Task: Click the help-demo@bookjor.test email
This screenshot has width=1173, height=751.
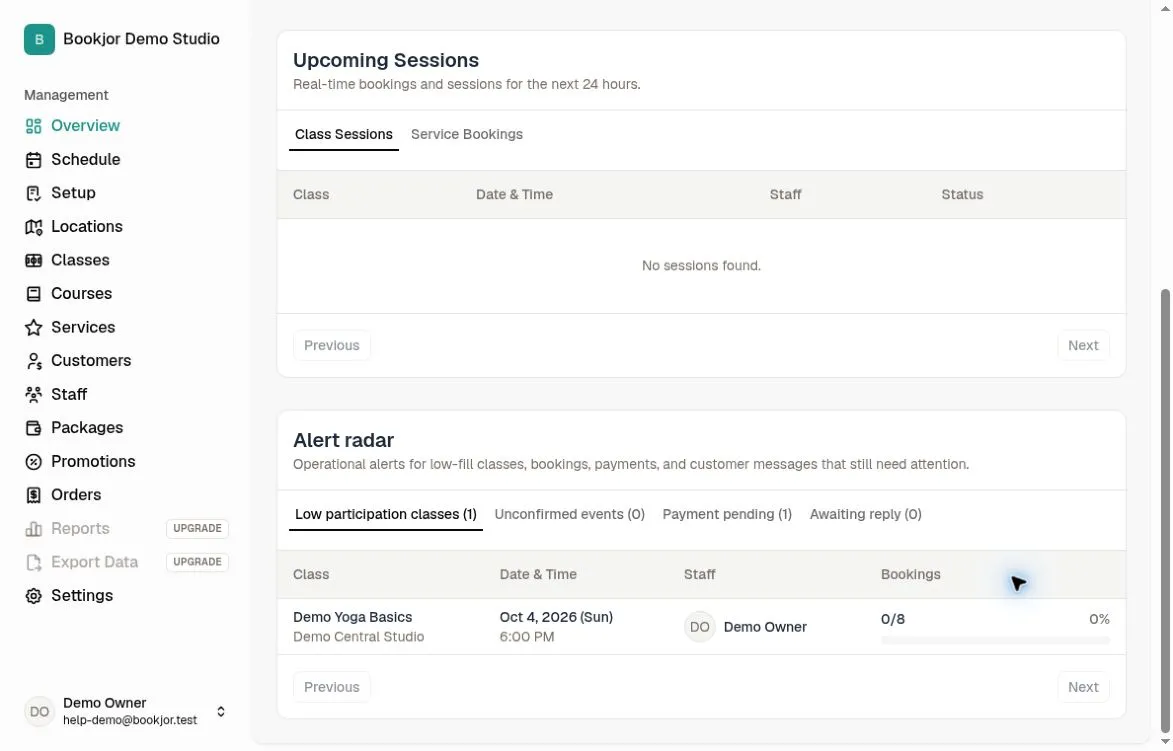Action: coord(130,720)
